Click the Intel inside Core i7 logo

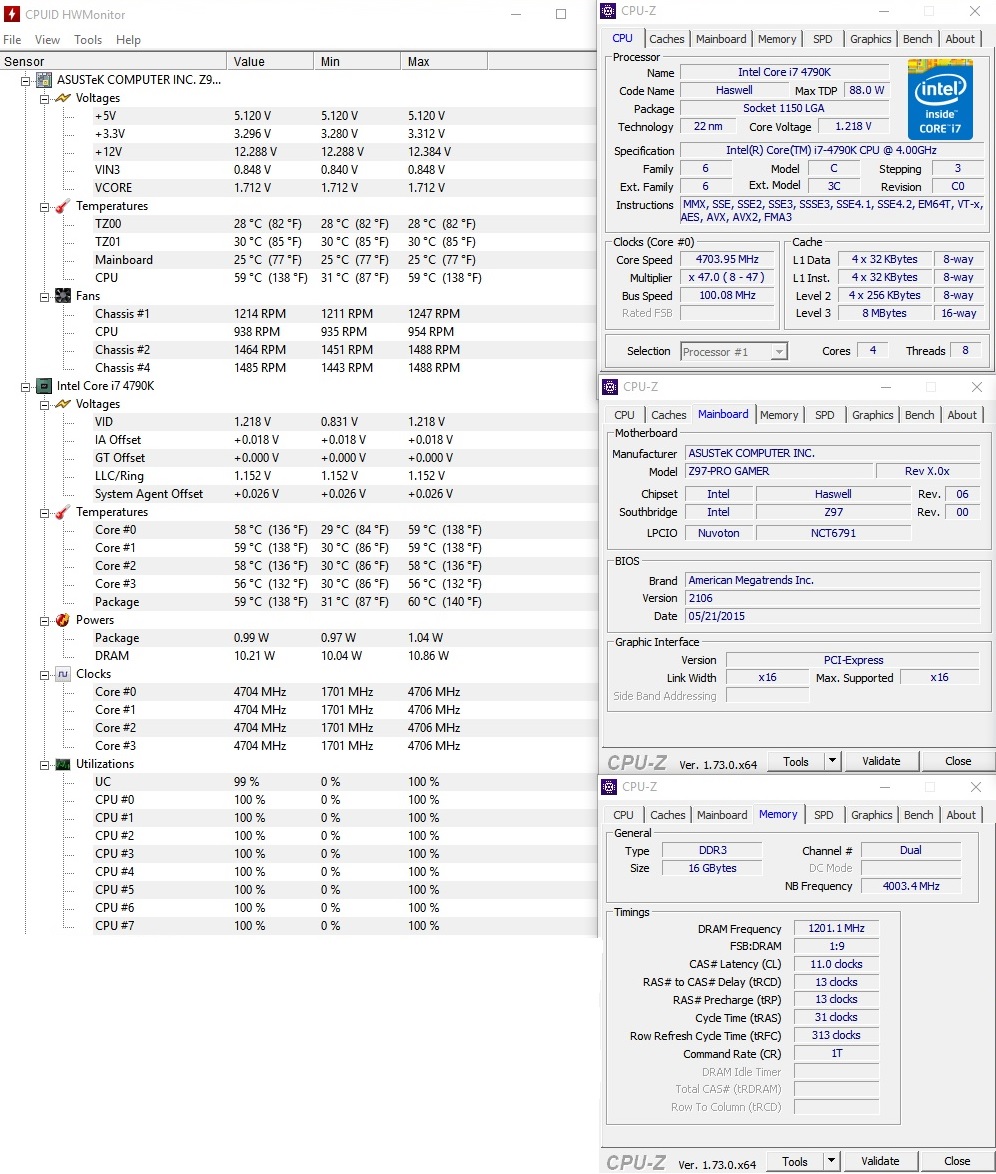(x=940, y=100)
